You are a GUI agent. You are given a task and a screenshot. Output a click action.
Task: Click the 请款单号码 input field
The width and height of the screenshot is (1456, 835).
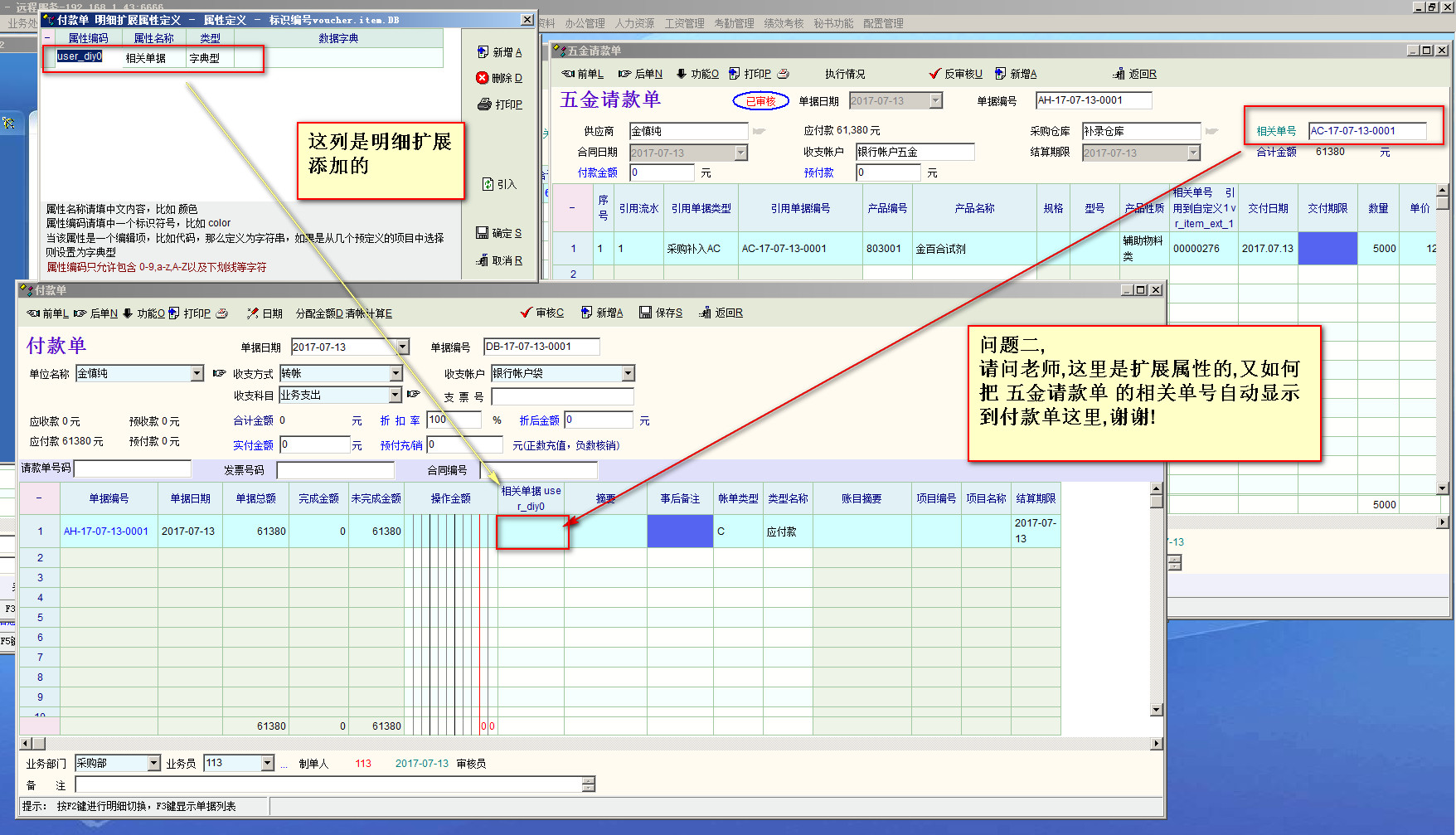[x=133, y=469]
